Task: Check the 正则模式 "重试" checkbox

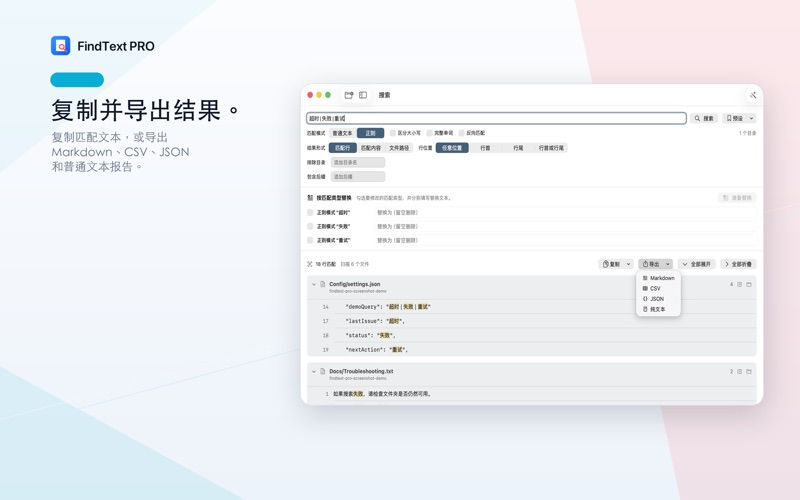Action: point(310,240)
